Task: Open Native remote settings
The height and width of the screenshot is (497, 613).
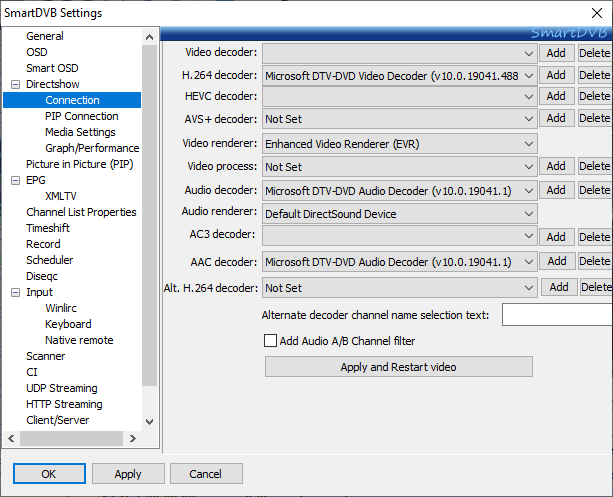Action: coord(79,341)
